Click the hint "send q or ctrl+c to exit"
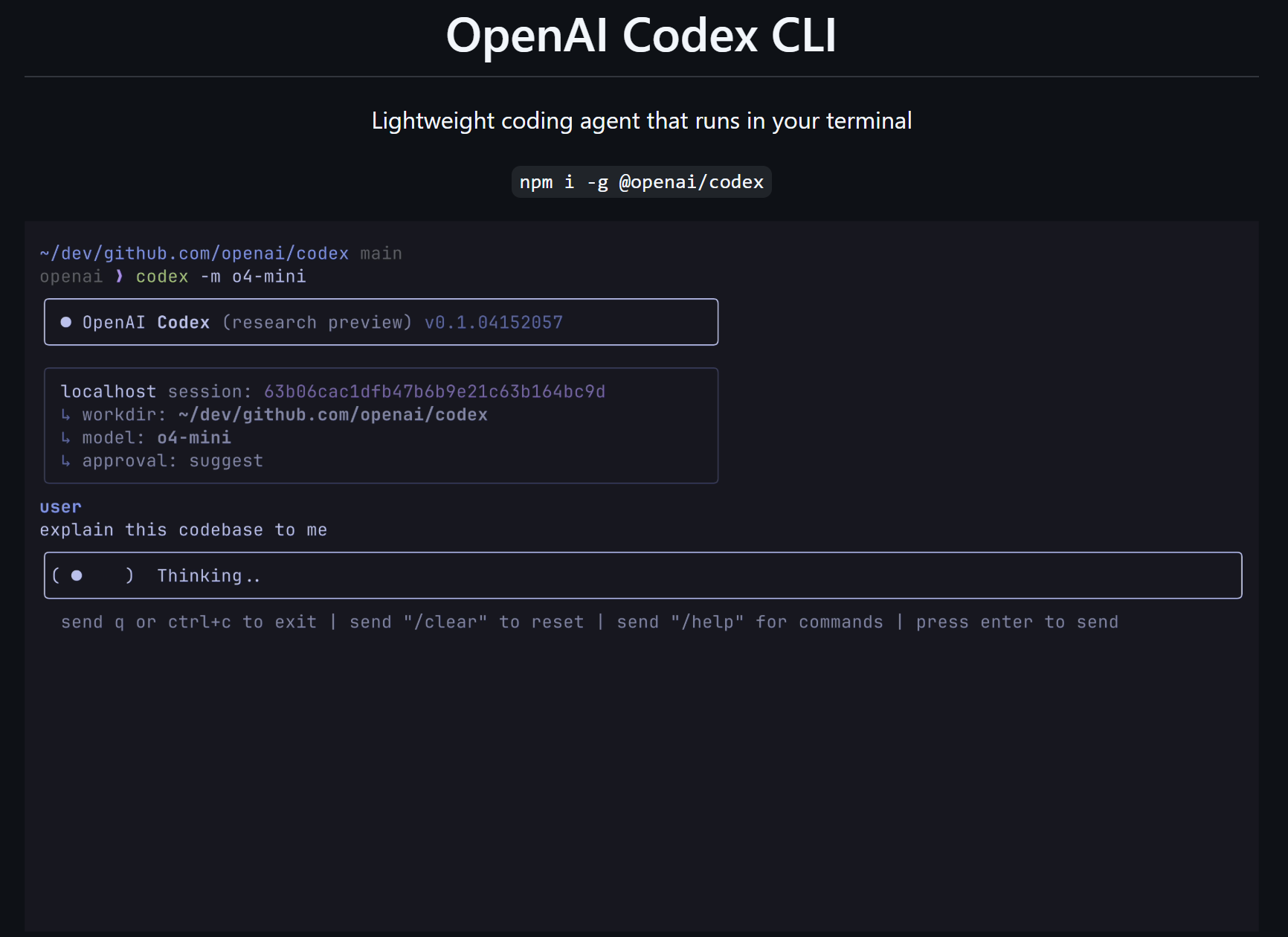The image size is (1288, 937). pos(189,622)
